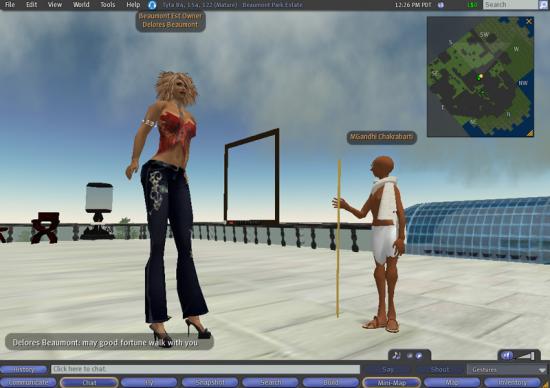This screenshot has width=550, height=388.
Task: Open the Map from bottom toolbar
Action: tap(452, 382)
